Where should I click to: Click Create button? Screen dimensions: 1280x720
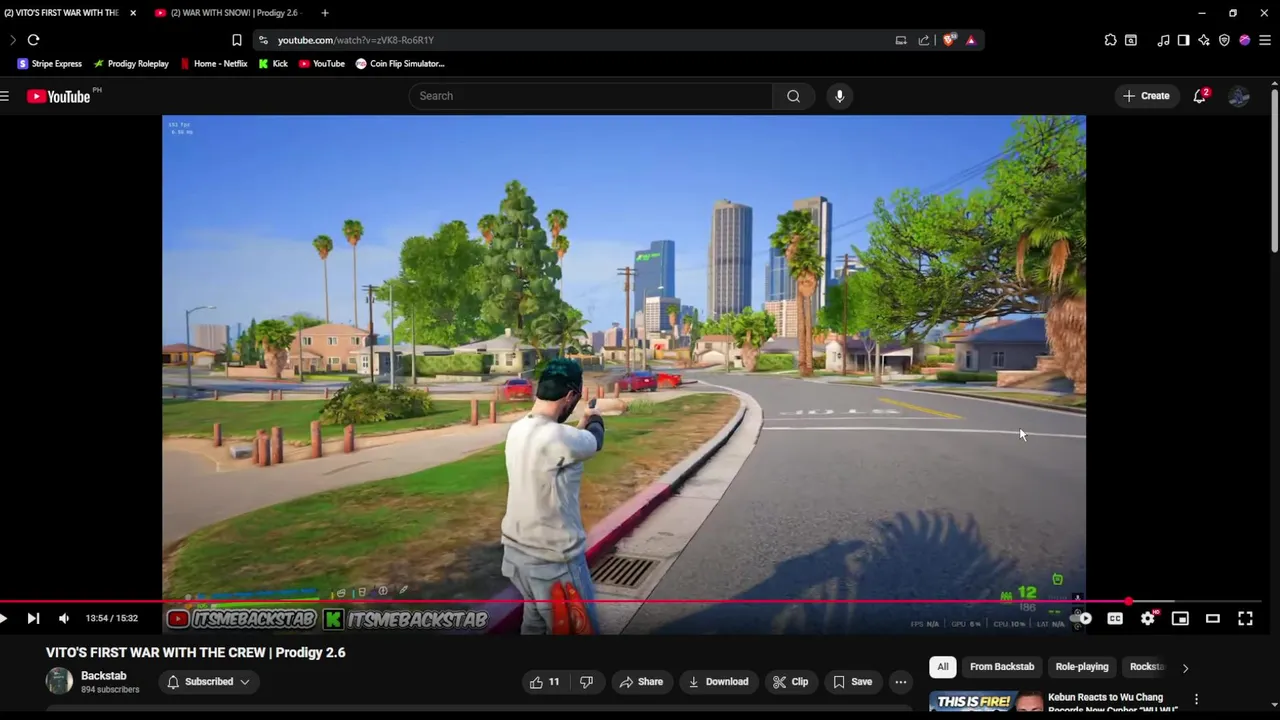[1146, 96]
